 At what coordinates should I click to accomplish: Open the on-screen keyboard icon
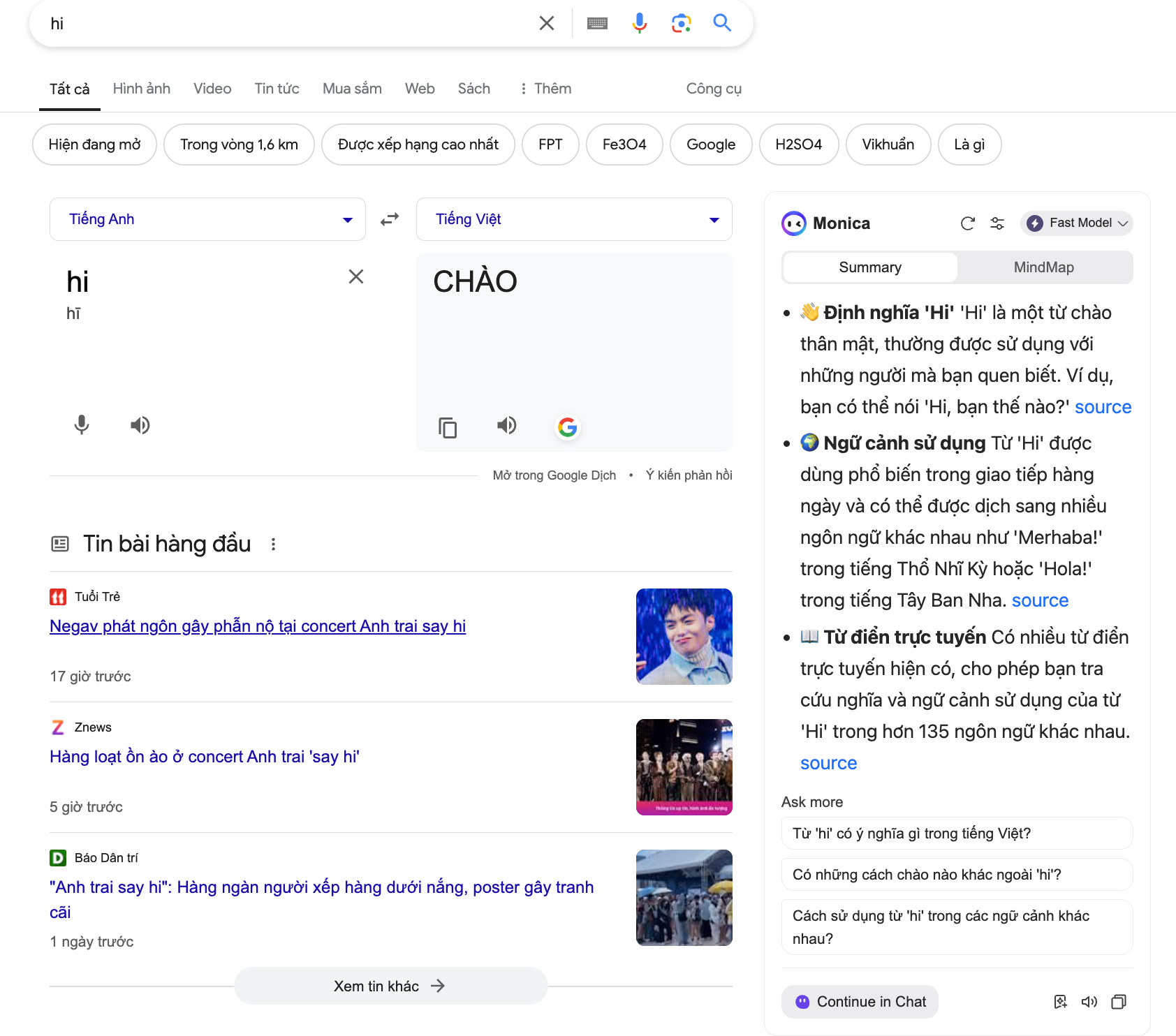point(597,24)
